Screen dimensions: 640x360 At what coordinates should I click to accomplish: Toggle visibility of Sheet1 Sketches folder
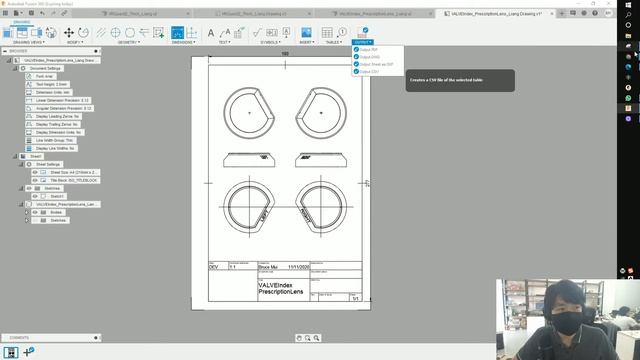(x=29, y=188)
